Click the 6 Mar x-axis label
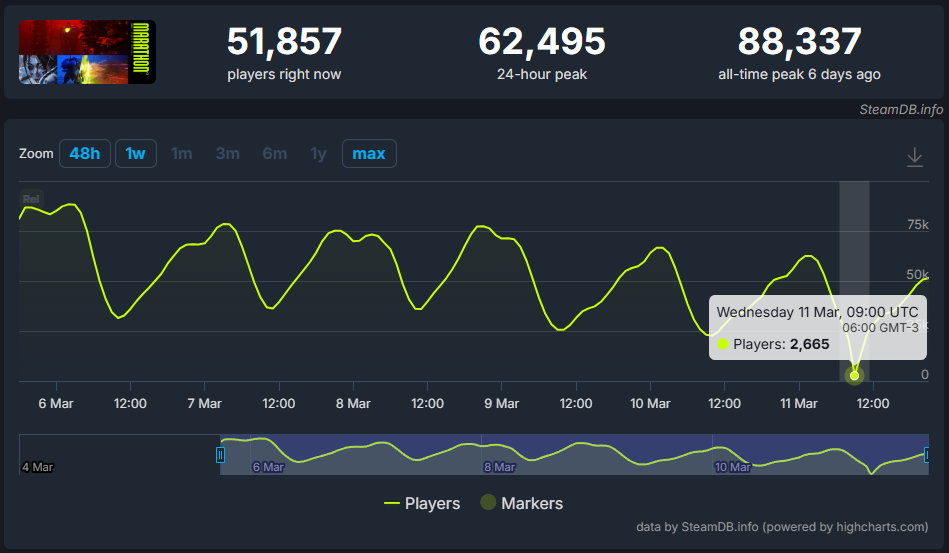 (56, 404)
